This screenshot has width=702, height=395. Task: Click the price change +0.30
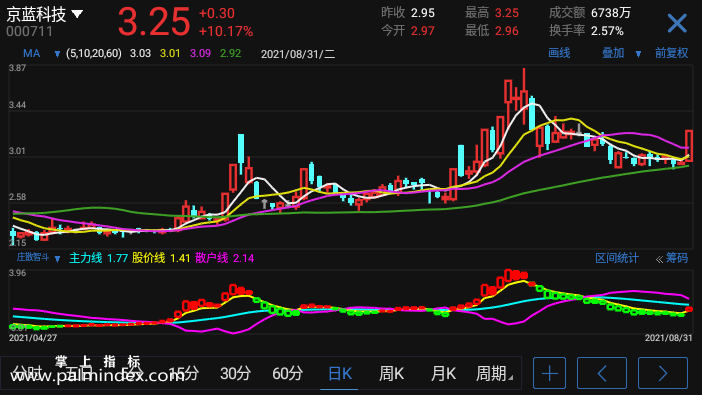coord(217,13)
